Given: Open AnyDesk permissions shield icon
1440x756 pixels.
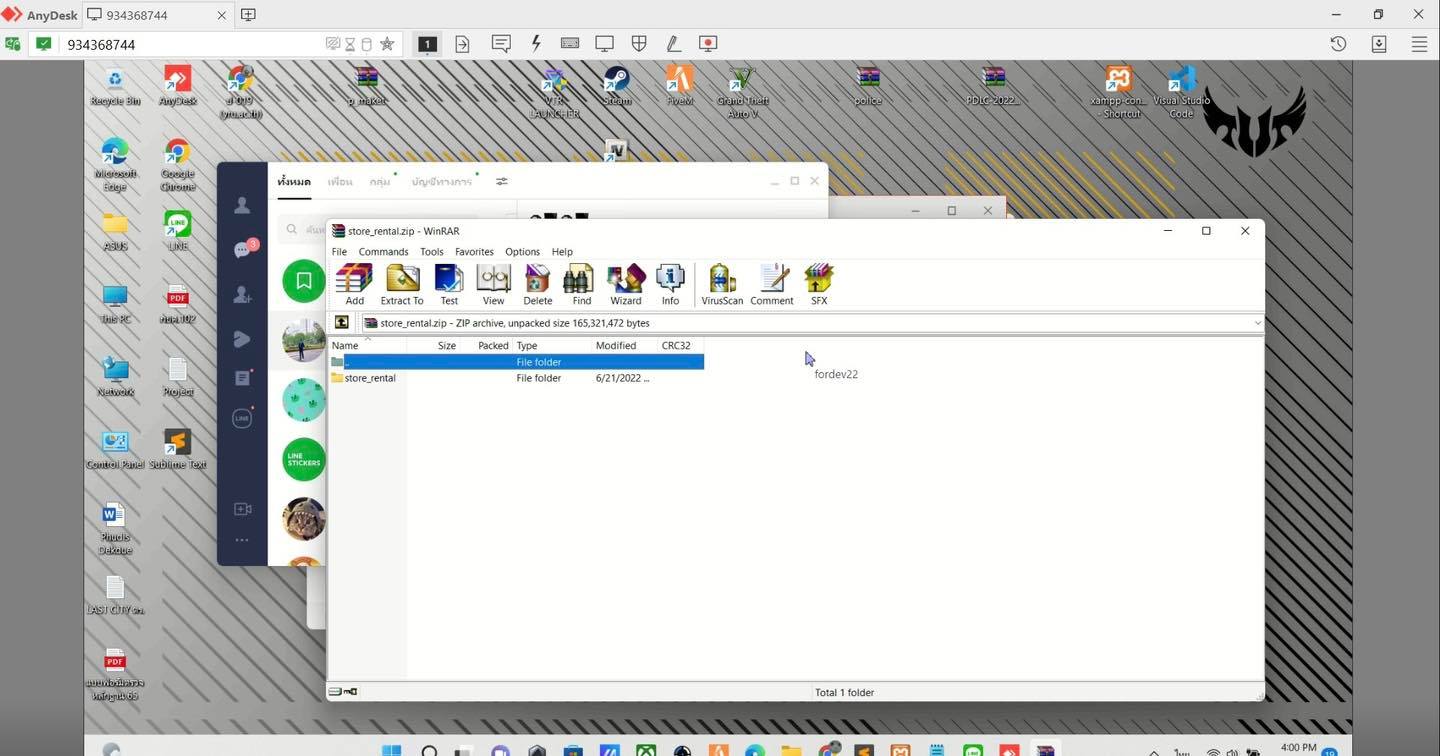Looking at the screenshot, I should click(639, 44).
